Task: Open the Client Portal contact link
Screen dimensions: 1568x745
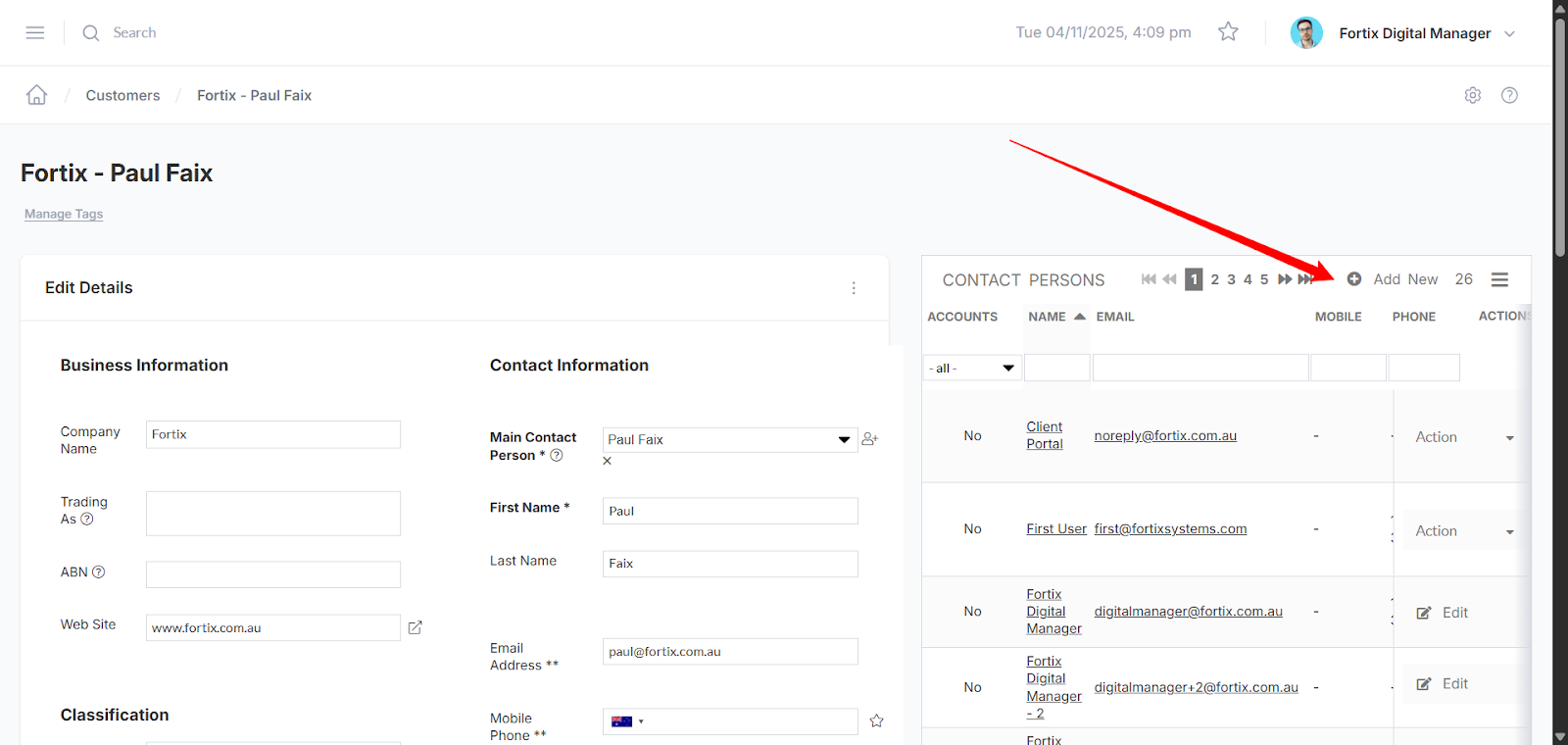Action: click(x=1045, y=435)
